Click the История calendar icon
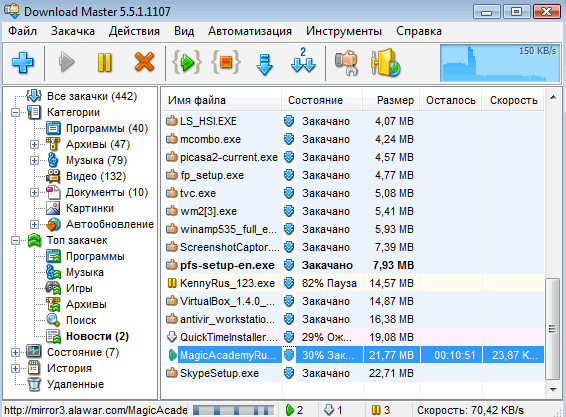This screenshot has width=566, height=417. point(34,368)
